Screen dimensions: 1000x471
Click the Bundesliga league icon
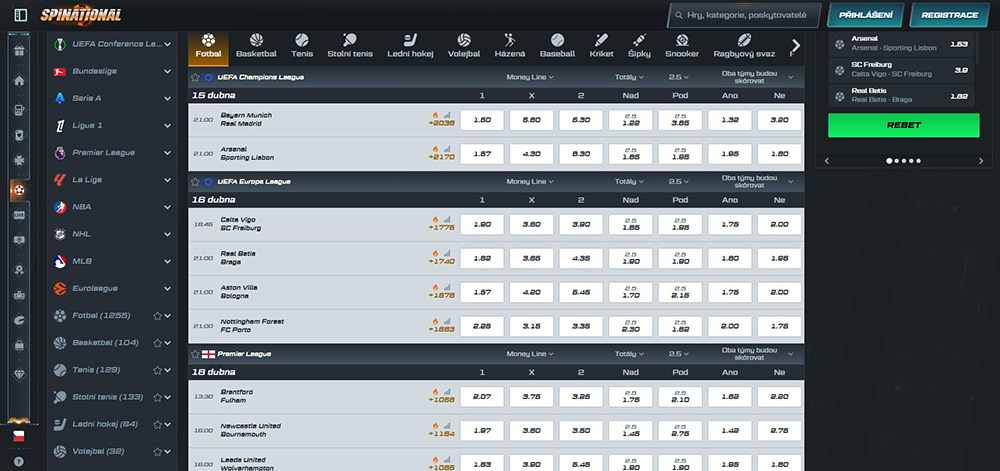60,71
